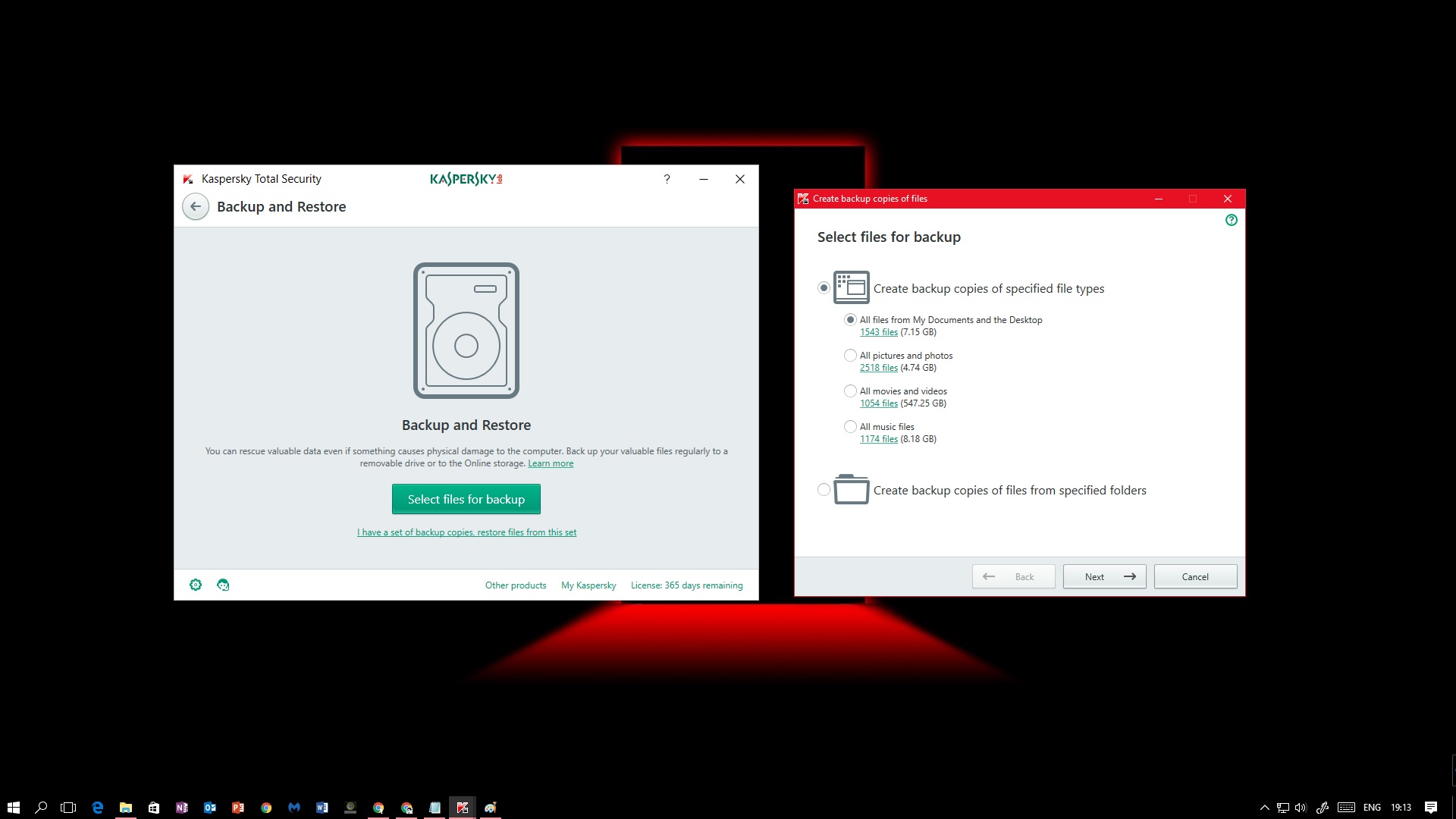The image size is (1456, 819).
Task: Open the 1174 files link
Action: (x=878, y=439)
